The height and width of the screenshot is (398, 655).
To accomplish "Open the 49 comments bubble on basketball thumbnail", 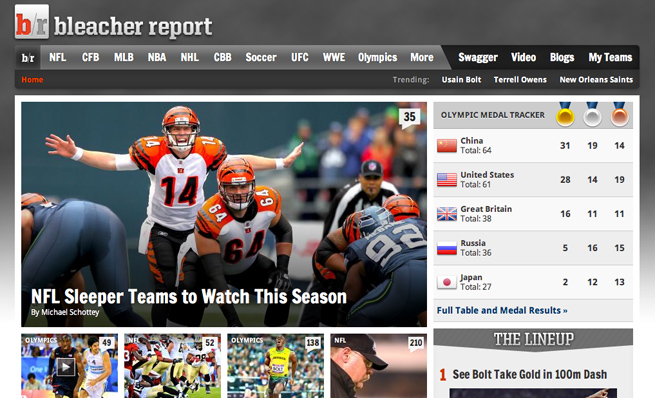I will pos(107,344).
